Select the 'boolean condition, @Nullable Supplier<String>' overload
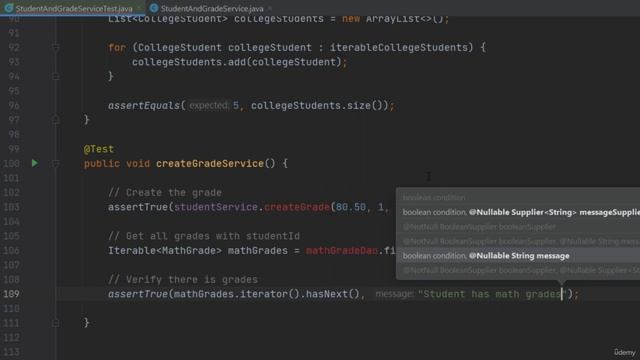The image size is (640, 360). coord(518,212)
